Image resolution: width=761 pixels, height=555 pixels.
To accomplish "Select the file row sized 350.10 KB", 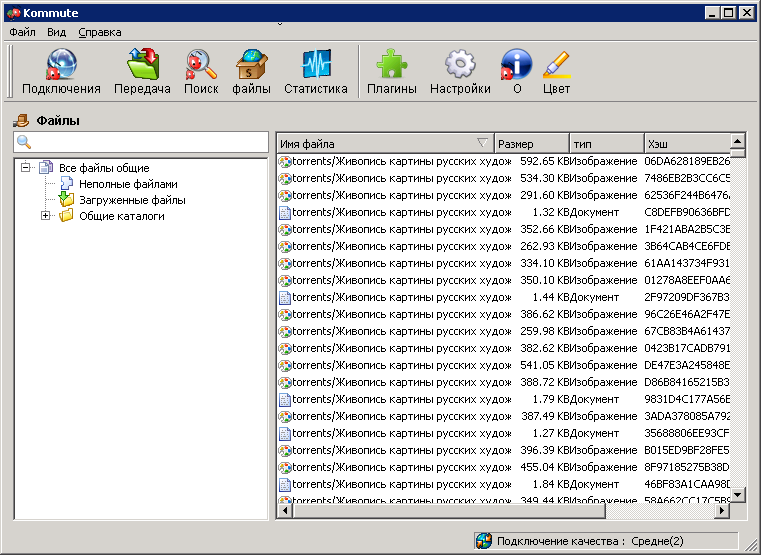I will pos(504,280).
